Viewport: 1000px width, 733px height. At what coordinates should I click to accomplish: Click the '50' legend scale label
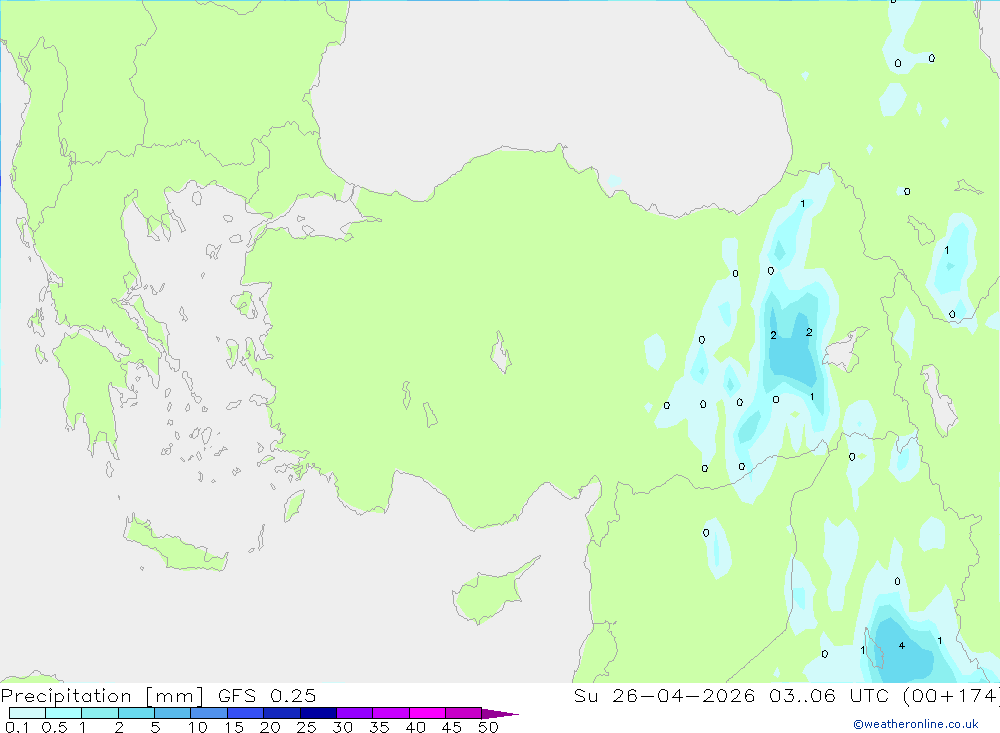(489, 727)
